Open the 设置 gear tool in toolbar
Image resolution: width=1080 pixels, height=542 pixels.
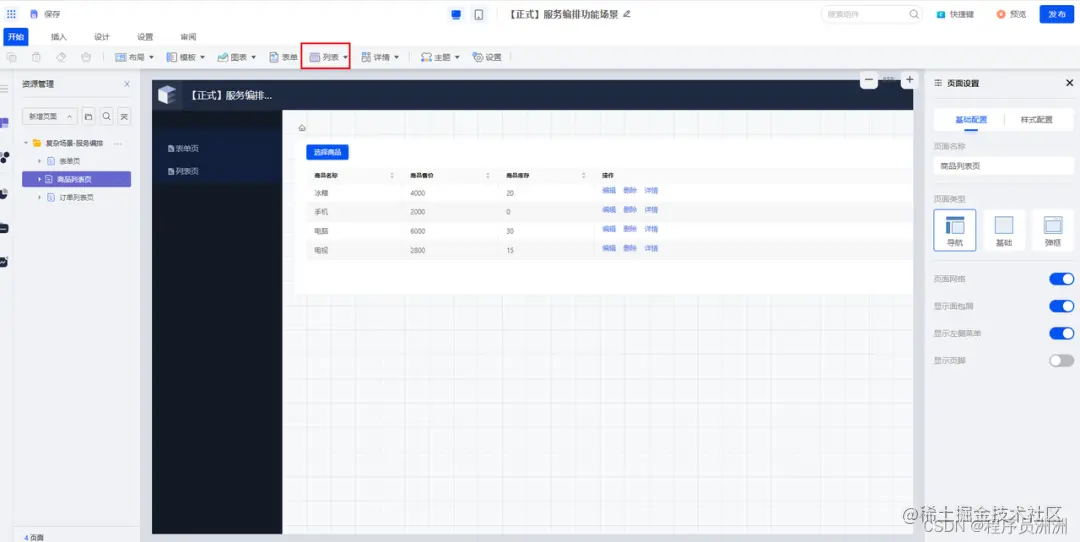(x=486, y=57)
